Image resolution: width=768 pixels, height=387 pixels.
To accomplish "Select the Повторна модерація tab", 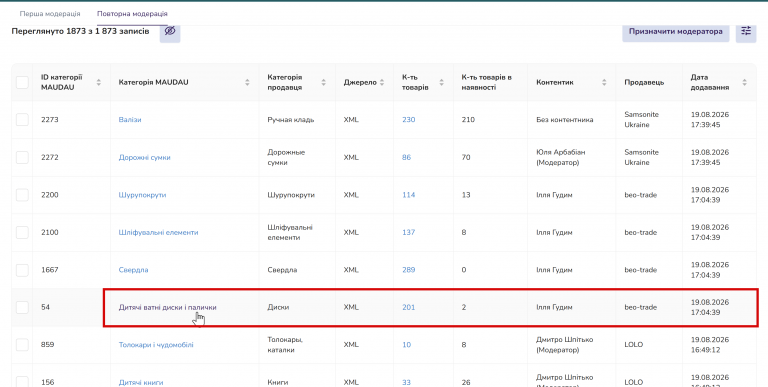I will (132, 14).
